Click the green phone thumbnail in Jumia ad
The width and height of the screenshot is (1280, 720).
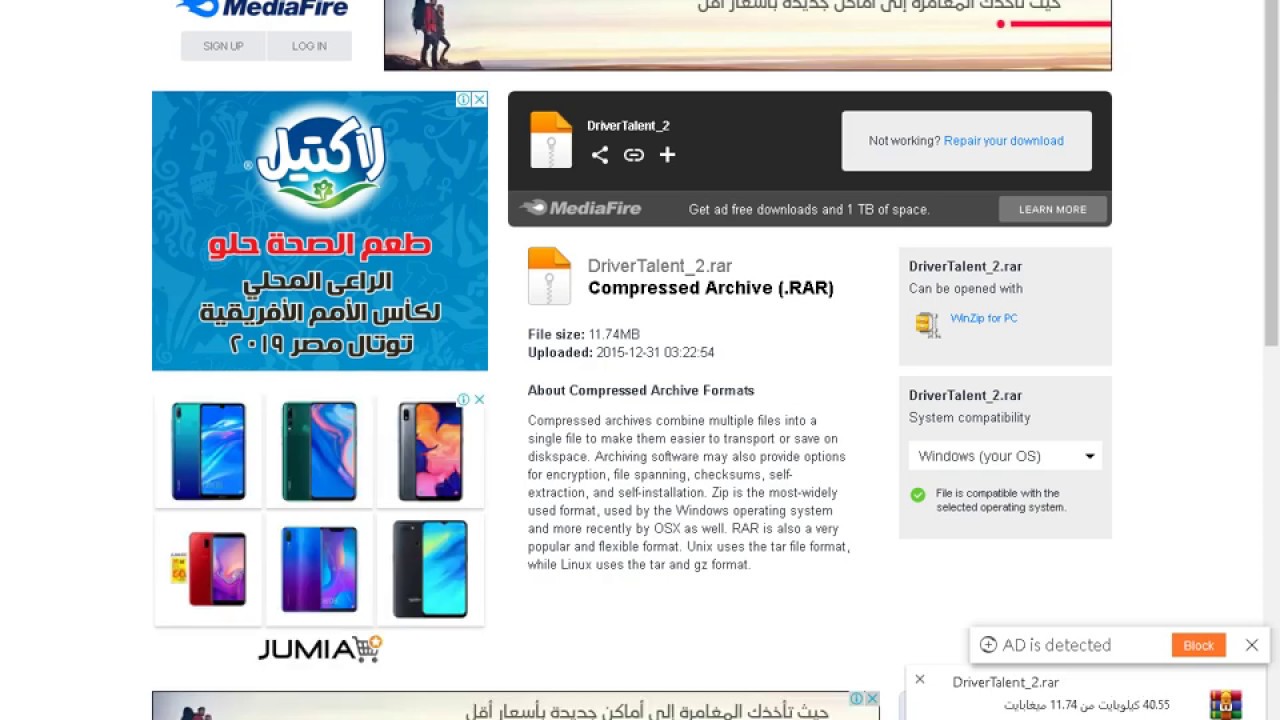pos(319,451)
